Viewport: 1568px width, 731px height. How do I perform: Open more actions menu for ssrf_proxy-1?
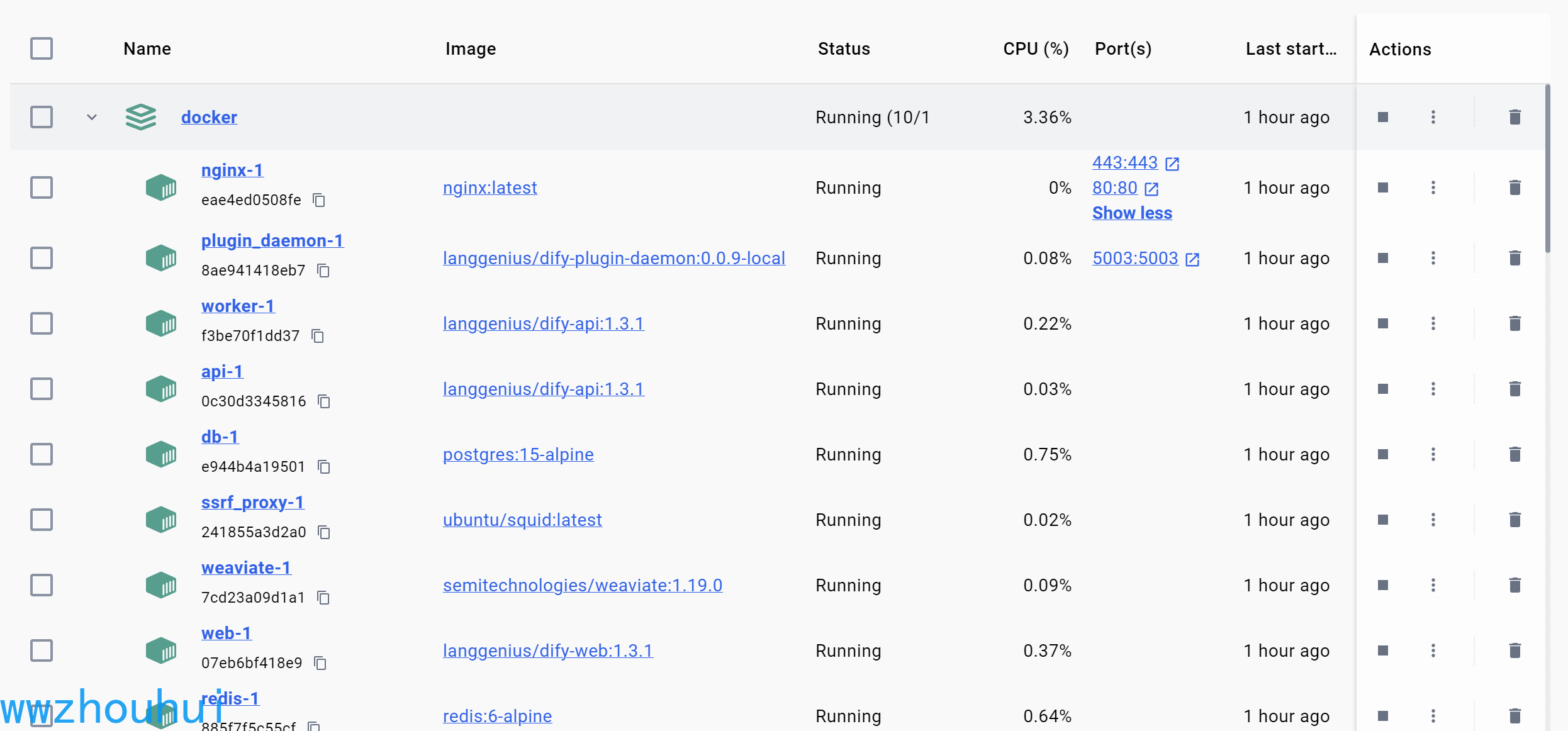1433,520
